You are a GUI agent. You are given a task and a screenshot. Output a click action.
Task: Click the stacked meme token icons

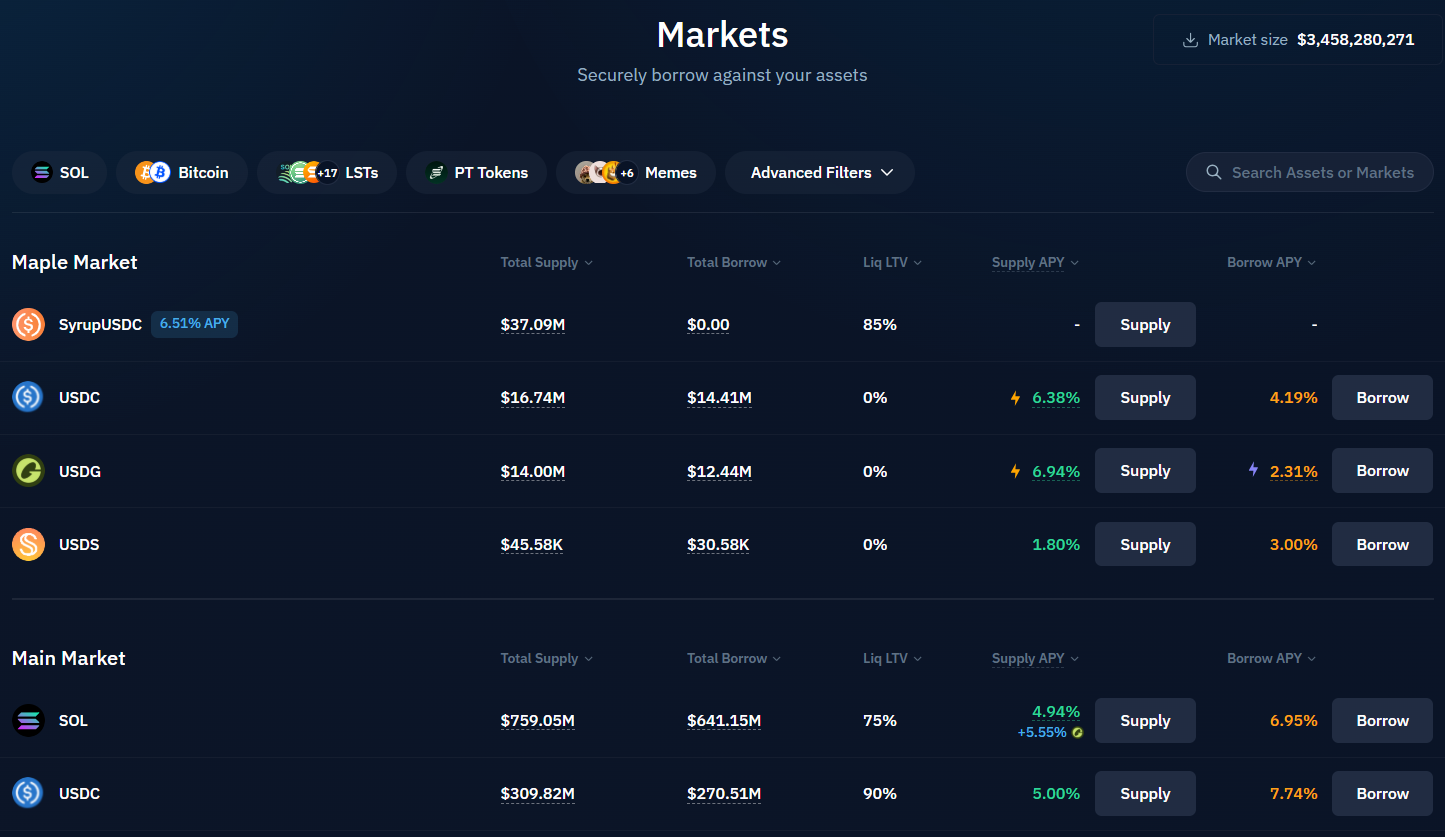coord(606,173)
